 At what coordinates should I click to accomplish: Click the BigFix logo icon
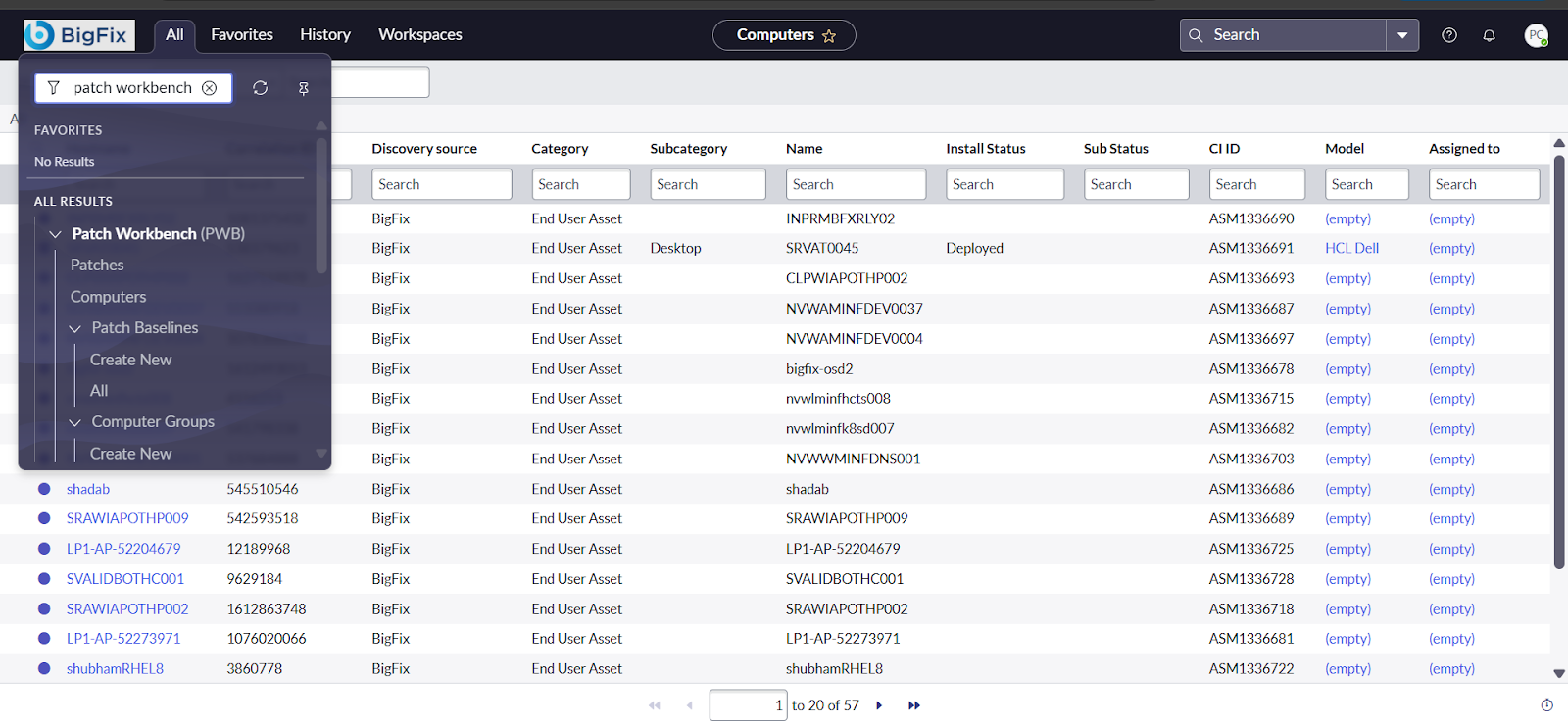coord(40,35)
